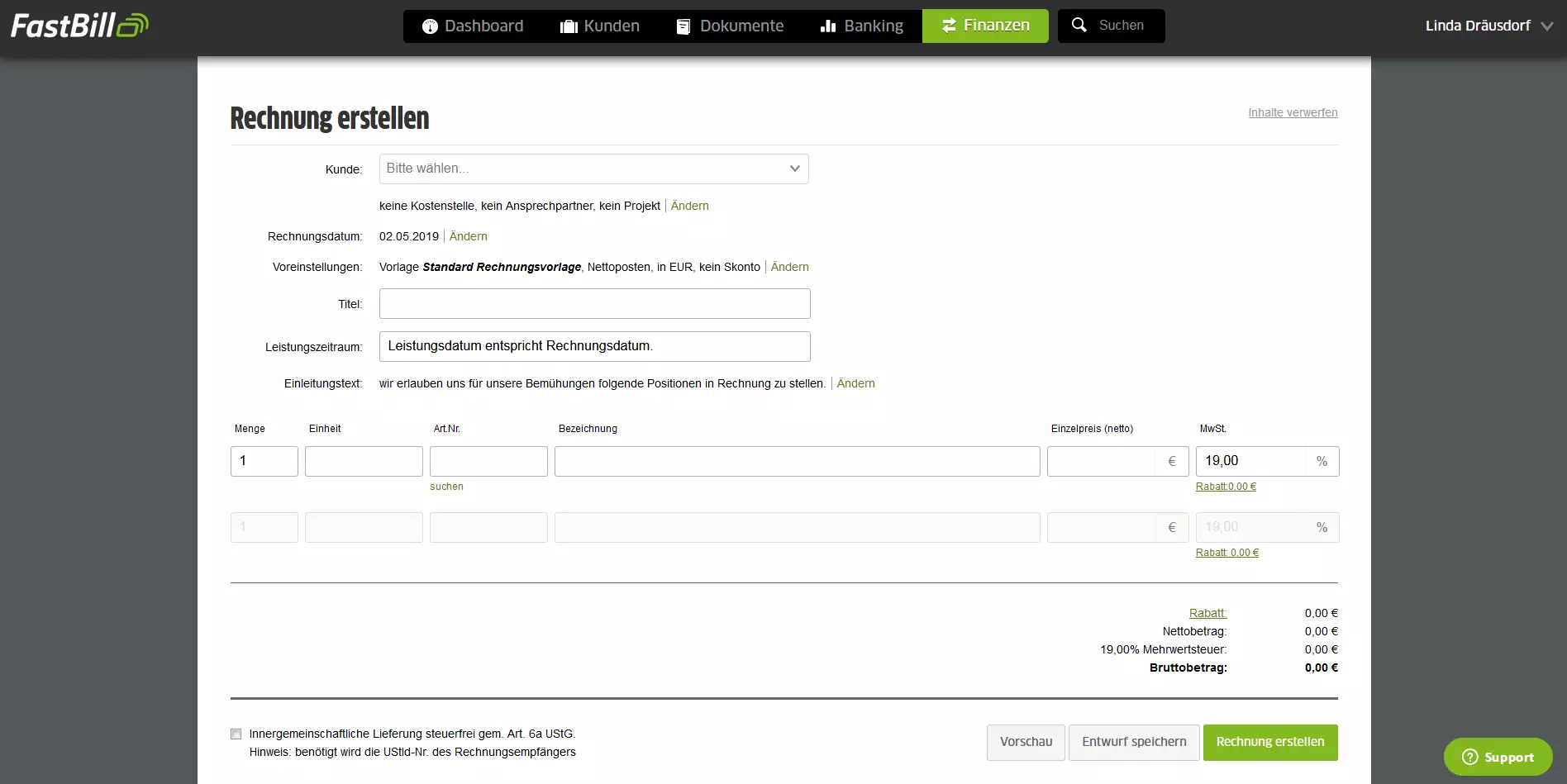Image resolution: width=1567 pixels, height=784 pixels.
Task: Click the Dashboard gauge icon
Action: click(x=430, y=26)
